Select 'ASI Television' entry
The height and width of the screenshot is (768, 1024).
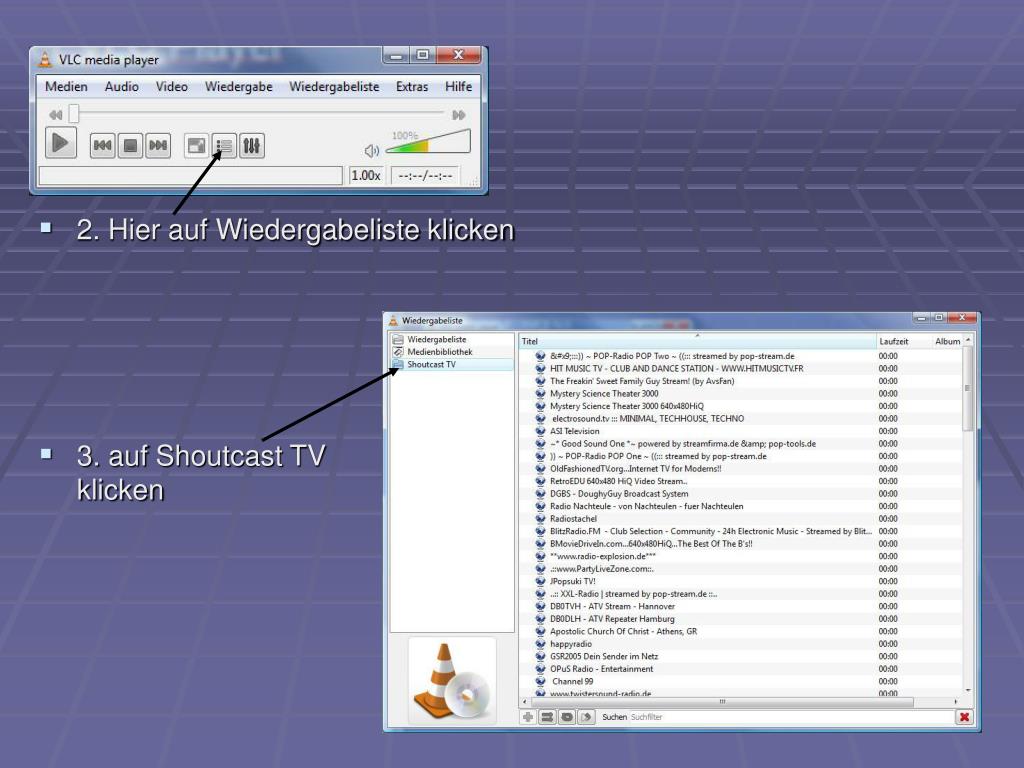575,431
